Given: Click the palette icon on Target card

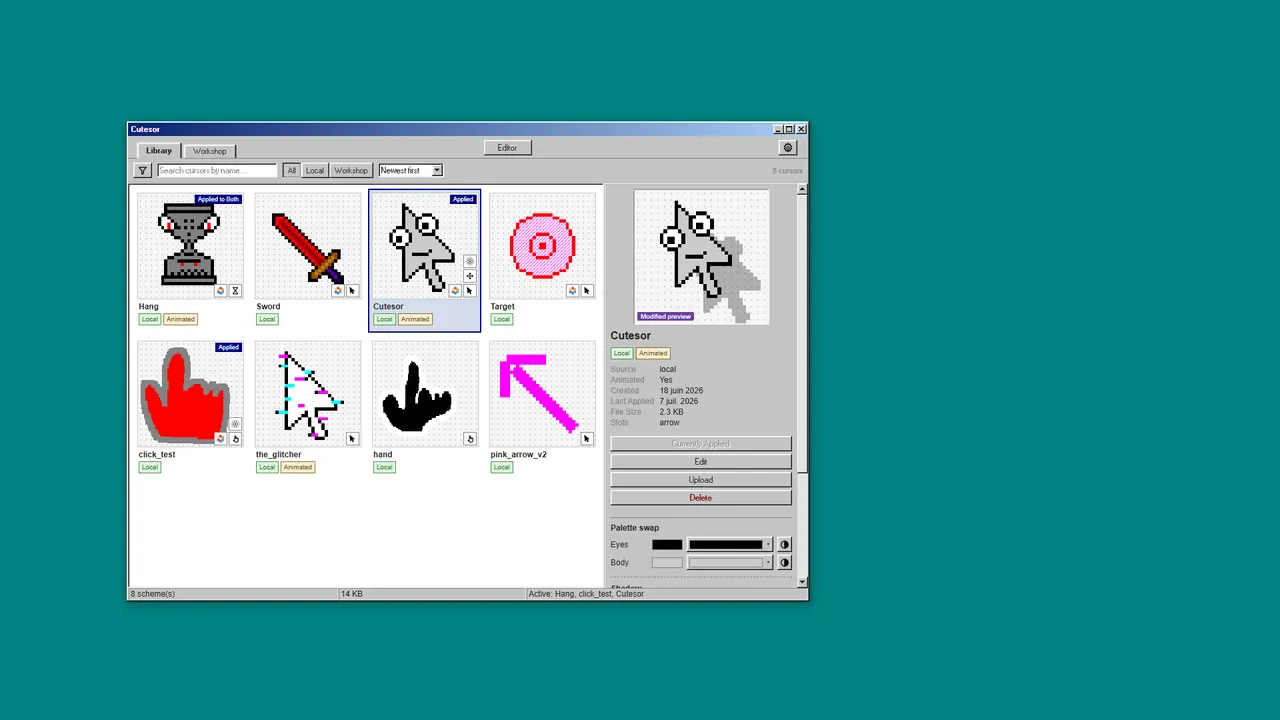Looking at the screenshot, I should coord(573,291).
